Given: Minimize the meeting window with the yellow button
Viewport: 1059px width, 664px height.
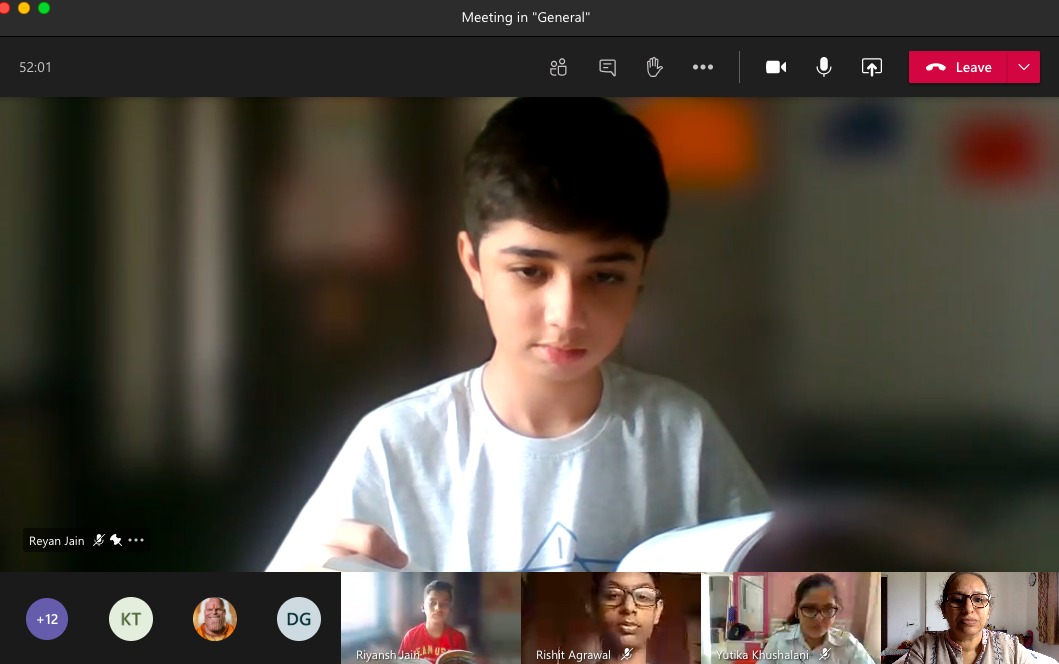Looking at the screenshot, I should click(x=24, y=8).
